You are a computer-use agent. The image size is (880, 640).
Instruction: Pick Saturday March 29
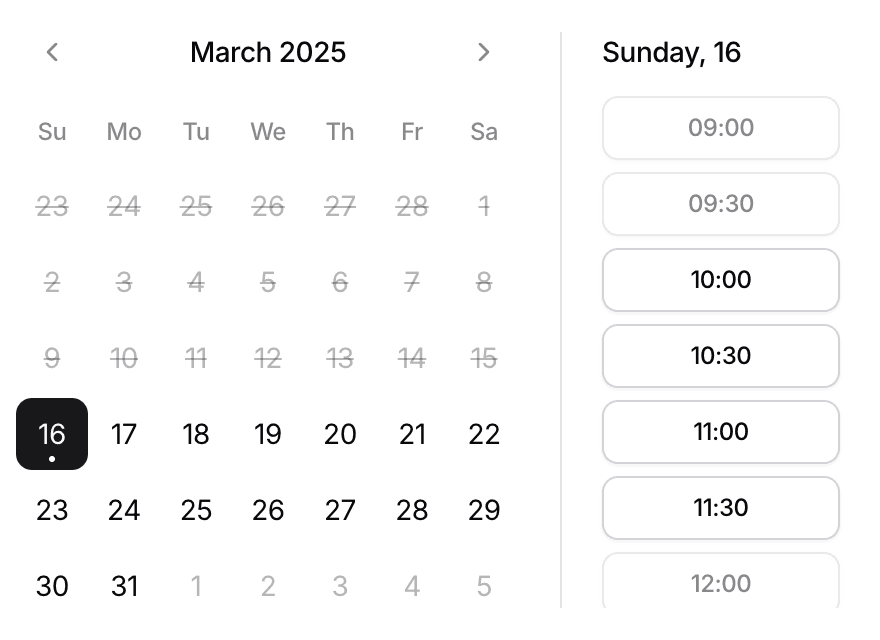point(484,510)
